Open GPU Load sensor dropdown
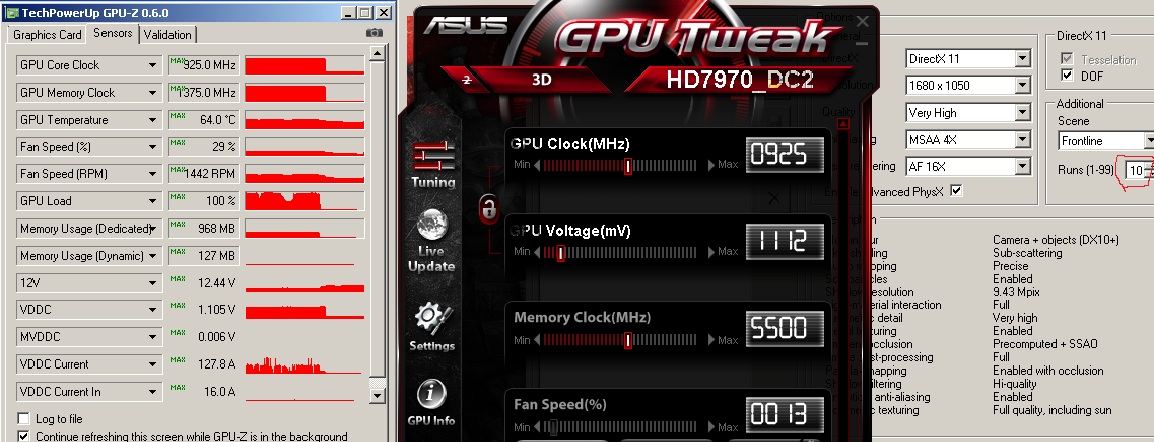Image resolution: width=1154 pixels, height=442 pixels. pos(152,201)
